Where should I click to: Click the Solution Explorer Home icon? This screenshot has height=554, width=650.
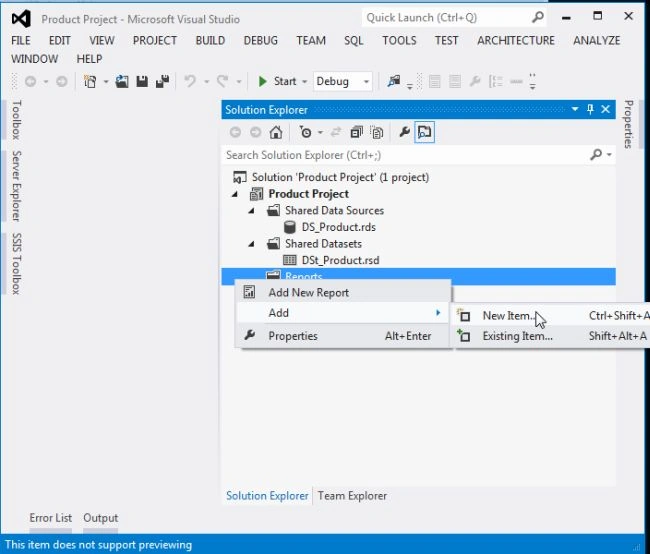(276, 132)
